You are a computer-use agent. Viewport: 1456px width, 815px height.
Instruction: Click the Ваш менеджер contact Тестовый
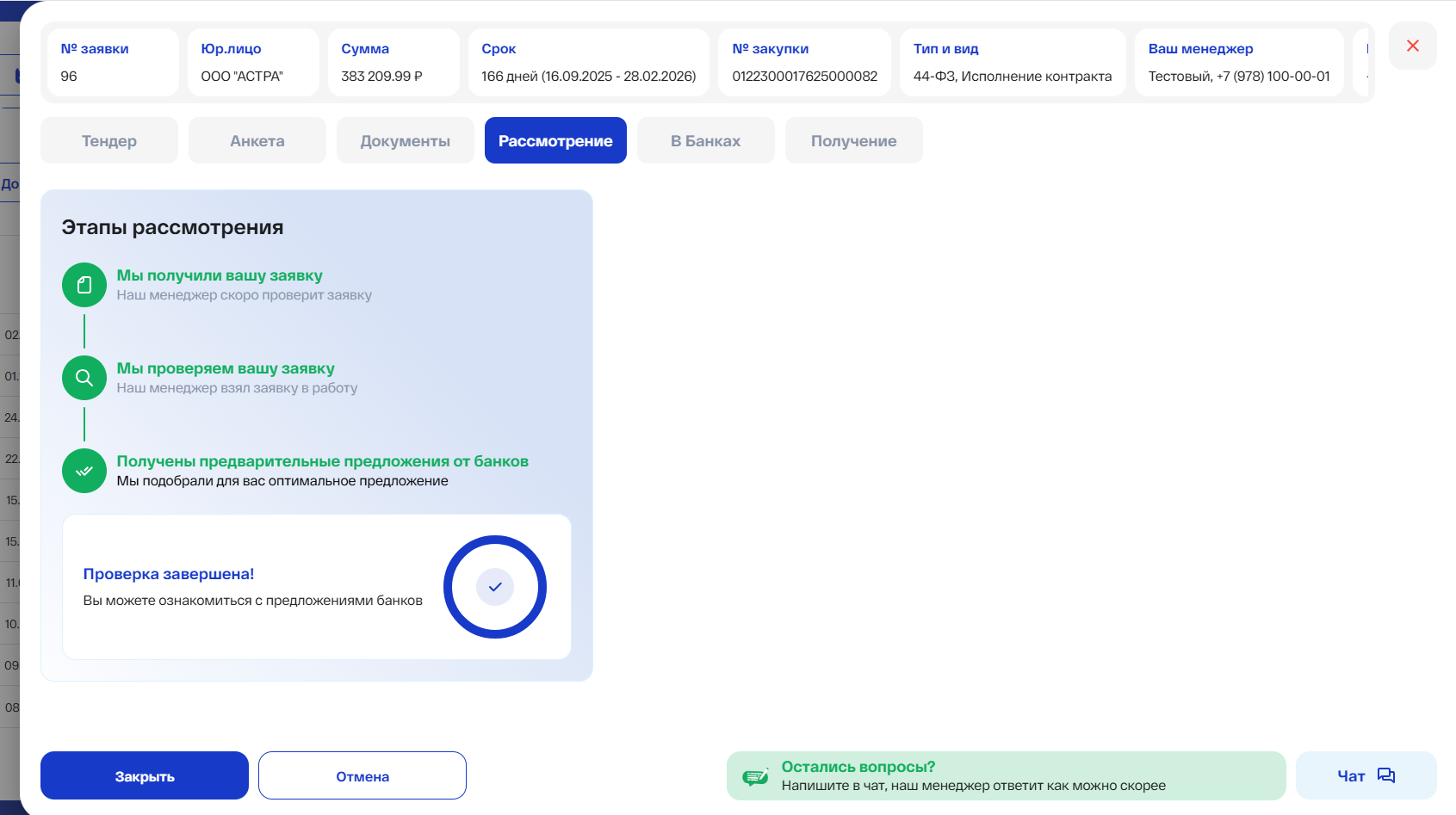click(1239, 76)
